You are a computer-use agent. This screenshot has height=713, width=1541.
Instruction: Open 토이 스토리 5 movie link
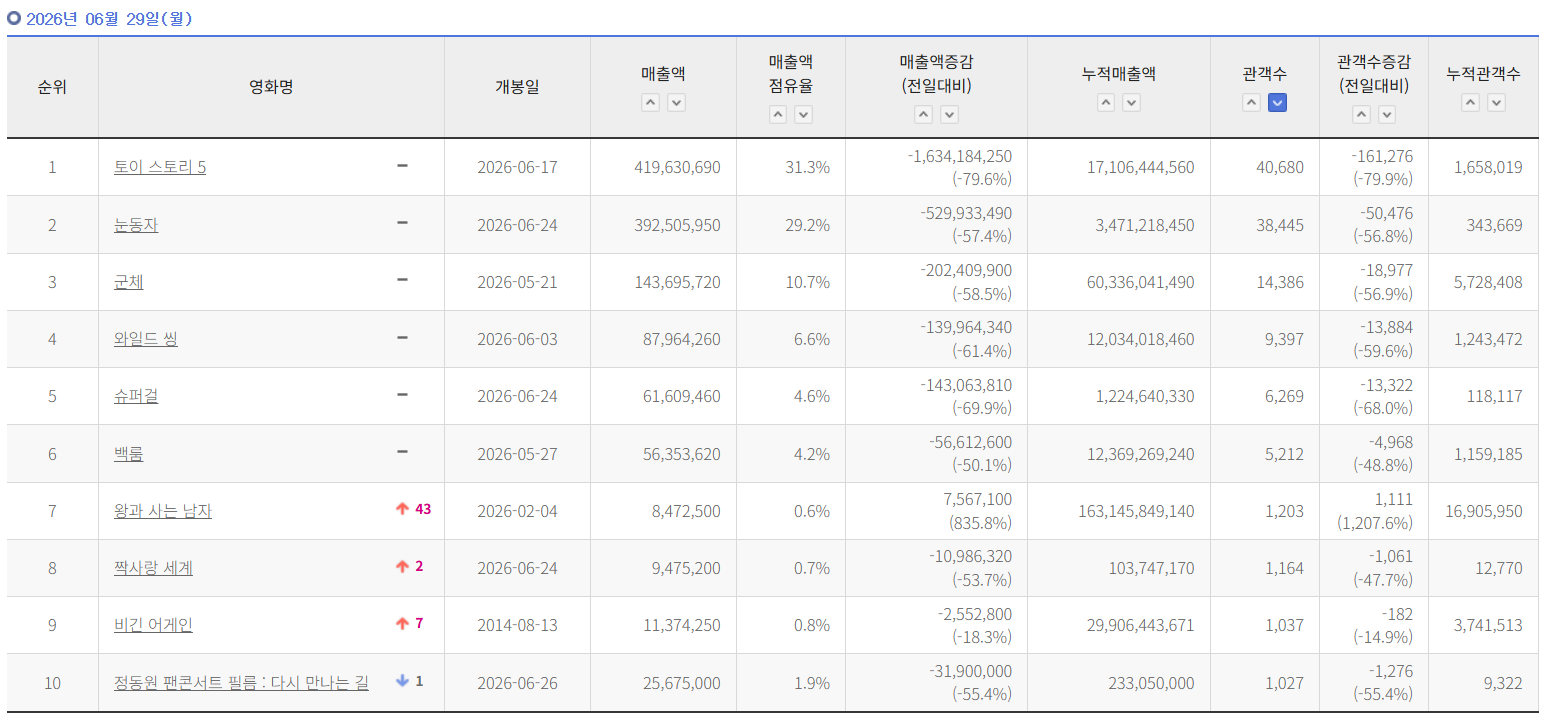pyautogui.click(x=160, y=167)
